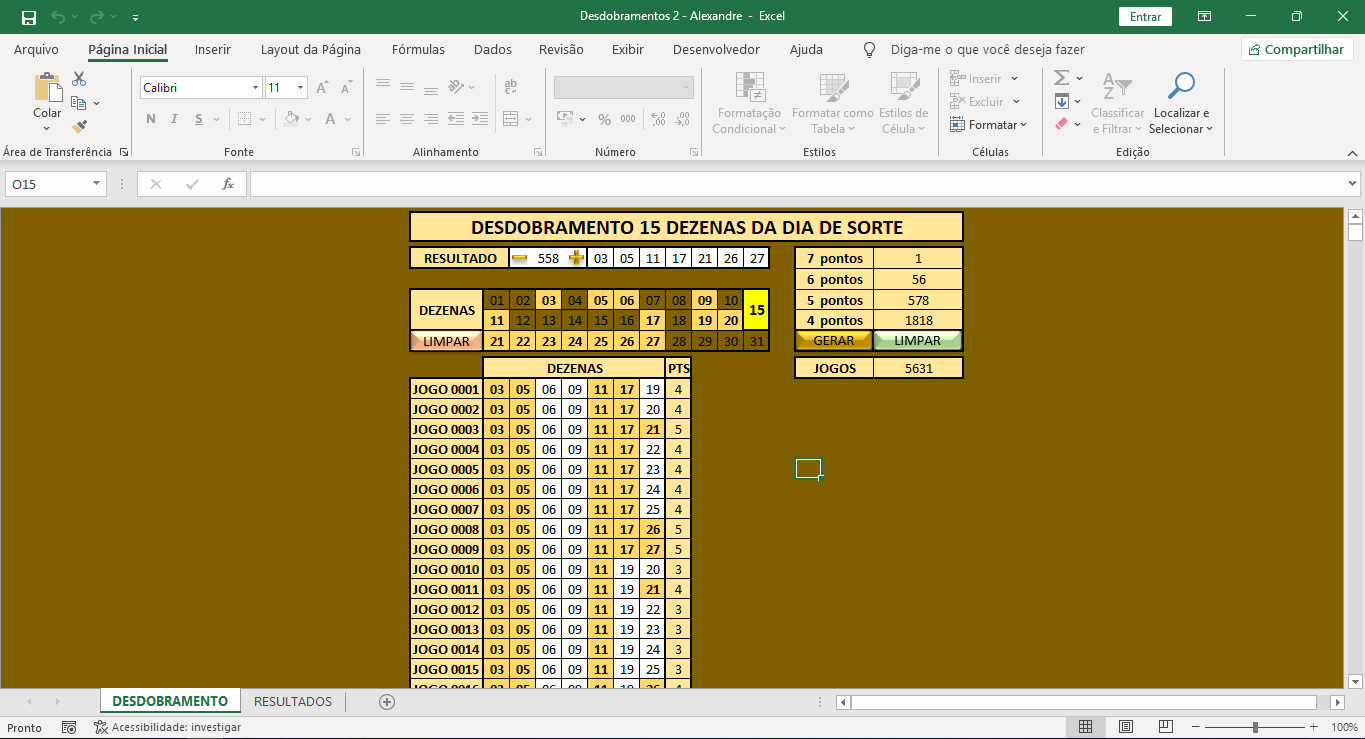Click the Fill down arrow icon

coord(1062,101)
